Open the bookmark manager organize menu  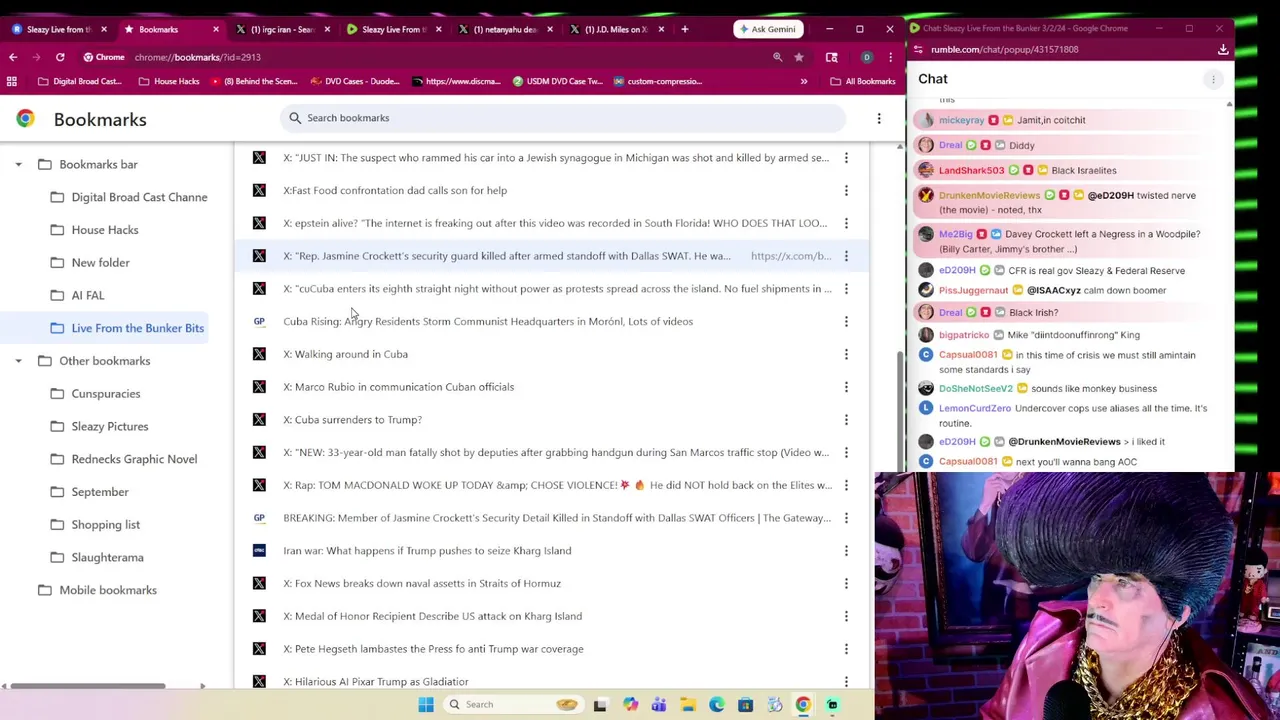point(879,119)
